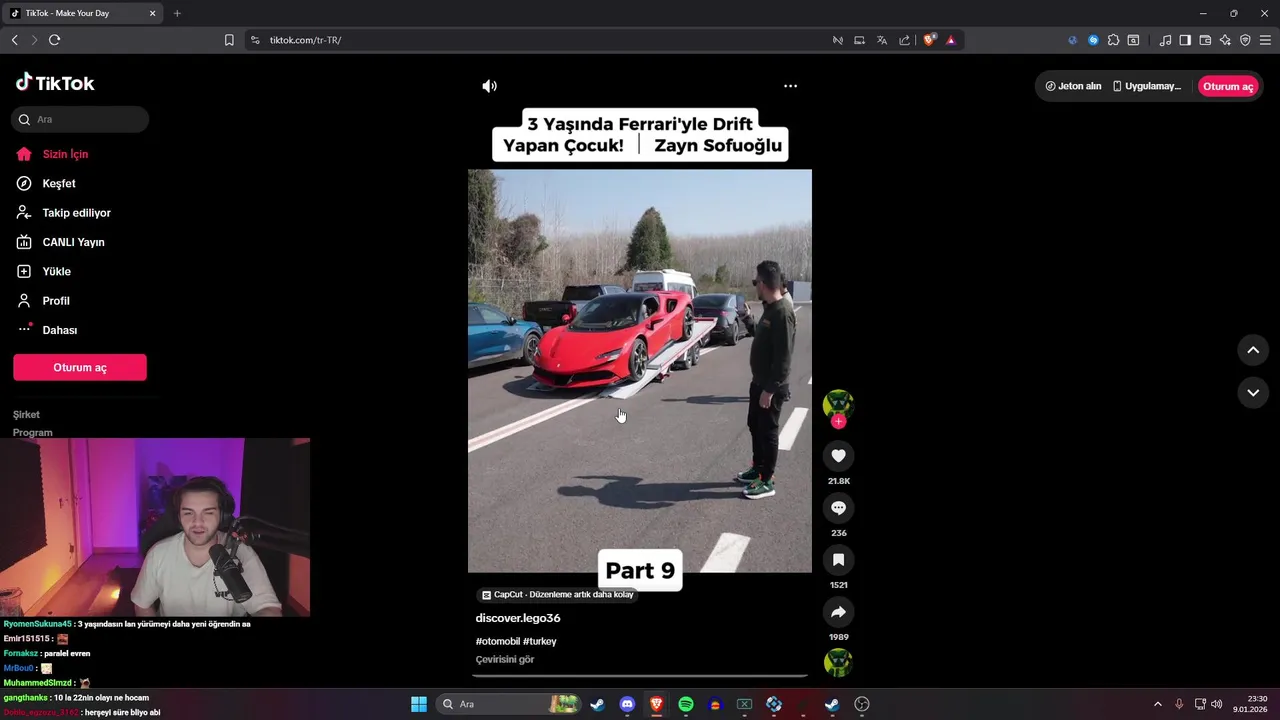Select the TikTok - Make Your Day tab

(81, 13)
